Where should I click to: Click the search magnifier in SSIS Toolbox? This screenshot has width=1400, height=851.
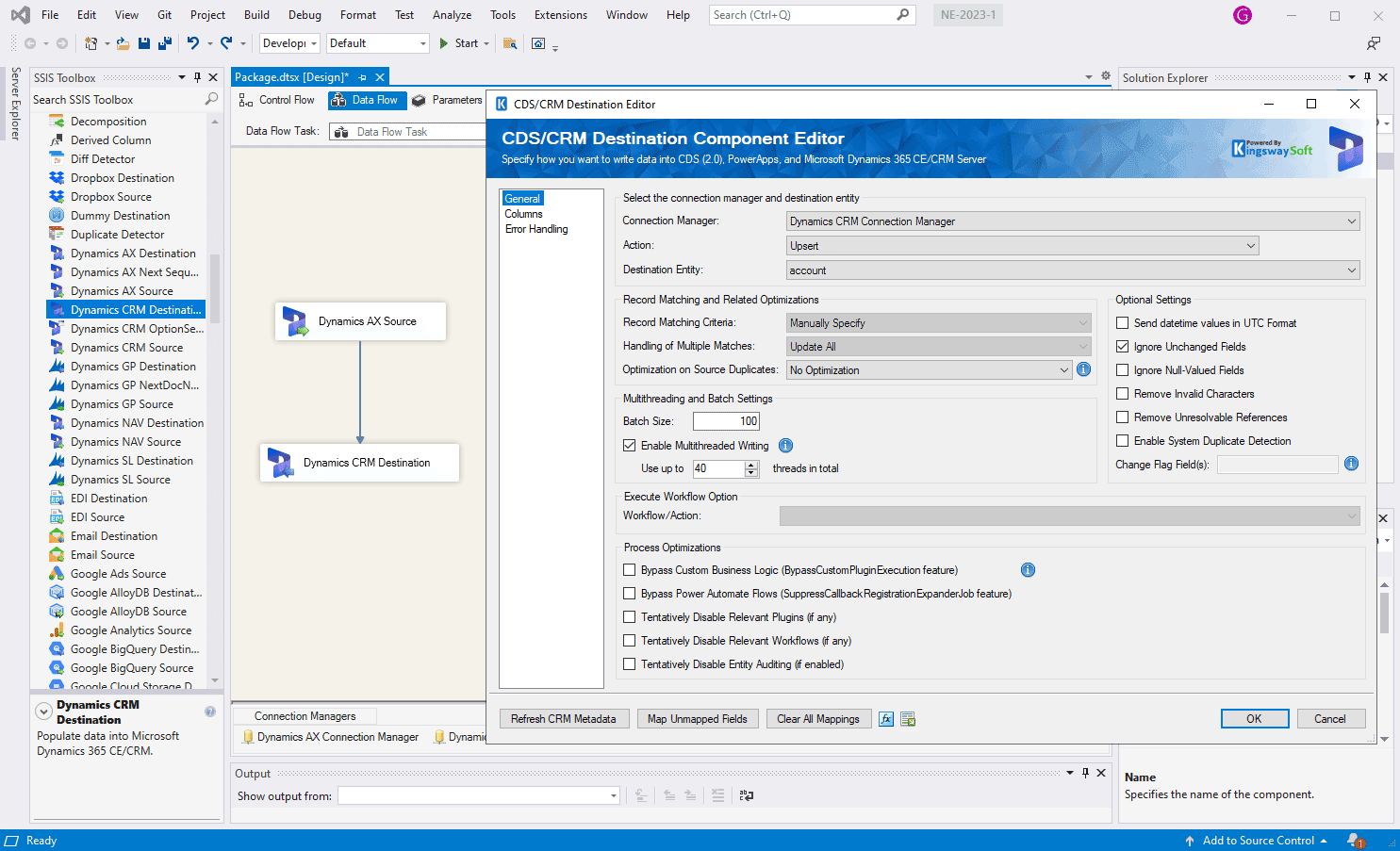(x=211, y=99)
